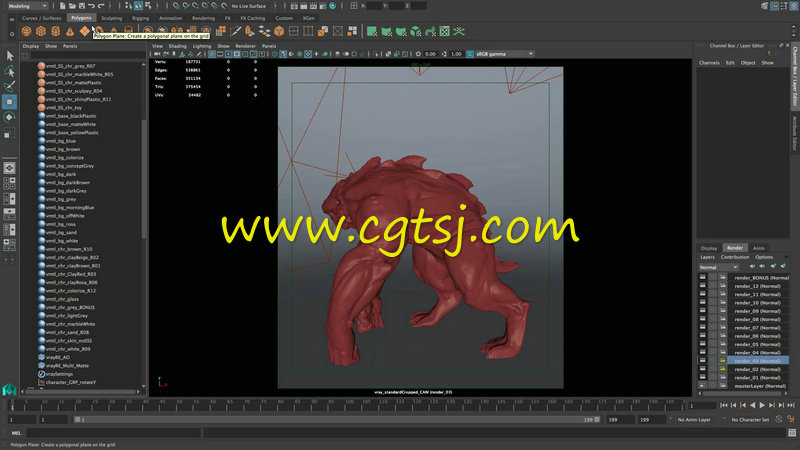Create a polygon cone from shelf
Screen dimensions: 800x450
70,32
